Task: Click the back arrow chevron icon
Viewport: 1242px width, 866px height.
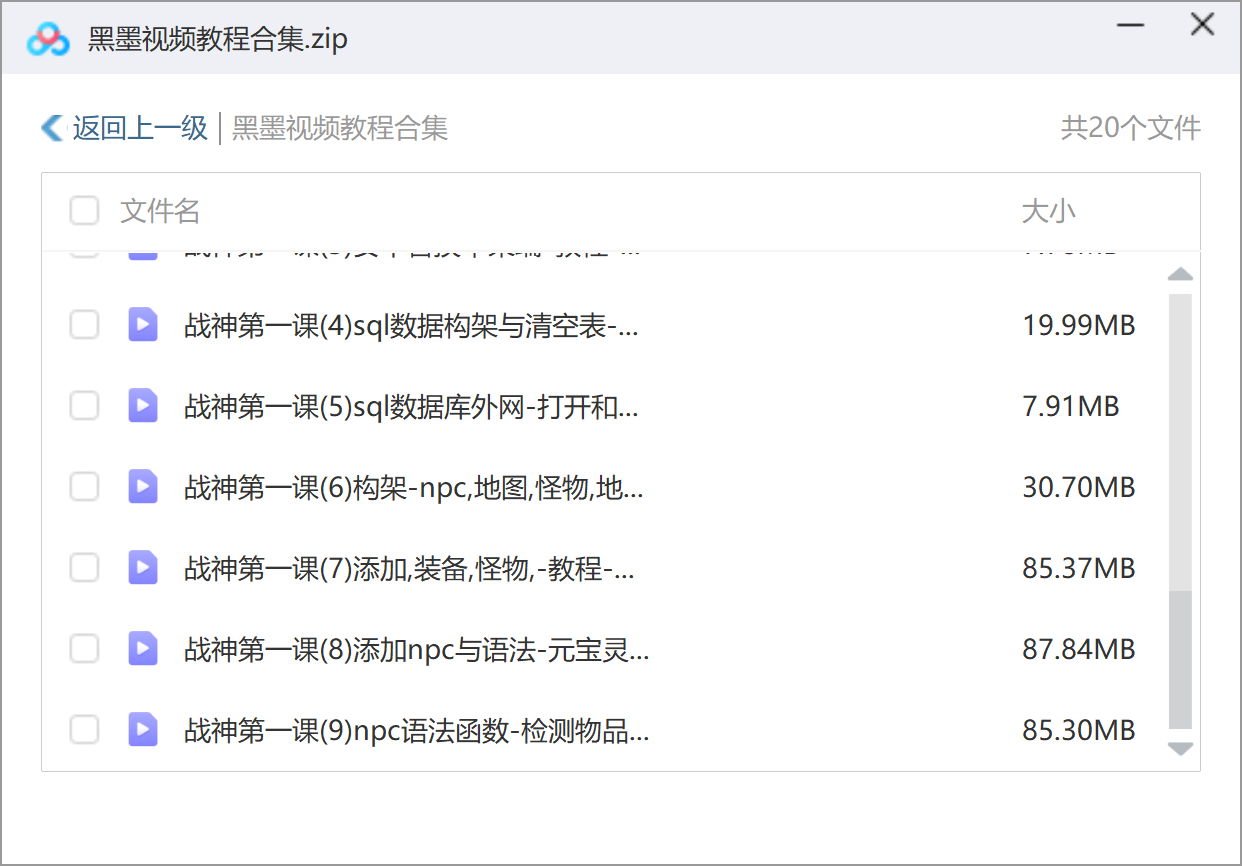Action: 52,128
